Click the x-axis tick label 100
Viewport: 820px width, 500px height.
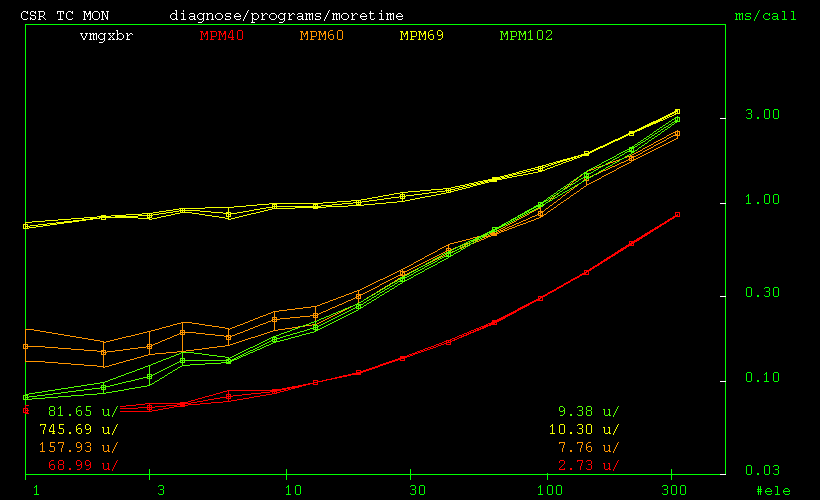(x=550, y=491)
